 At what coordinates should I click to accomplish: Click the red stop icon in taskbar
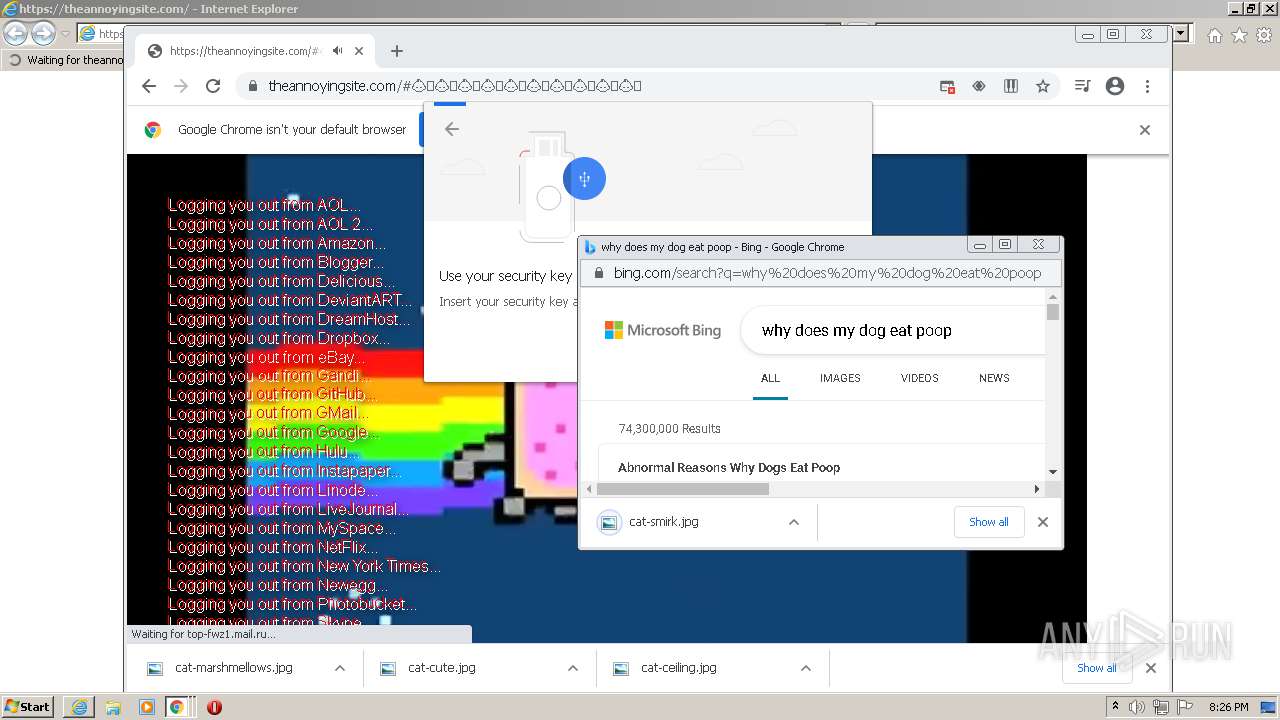pos(214,707)
